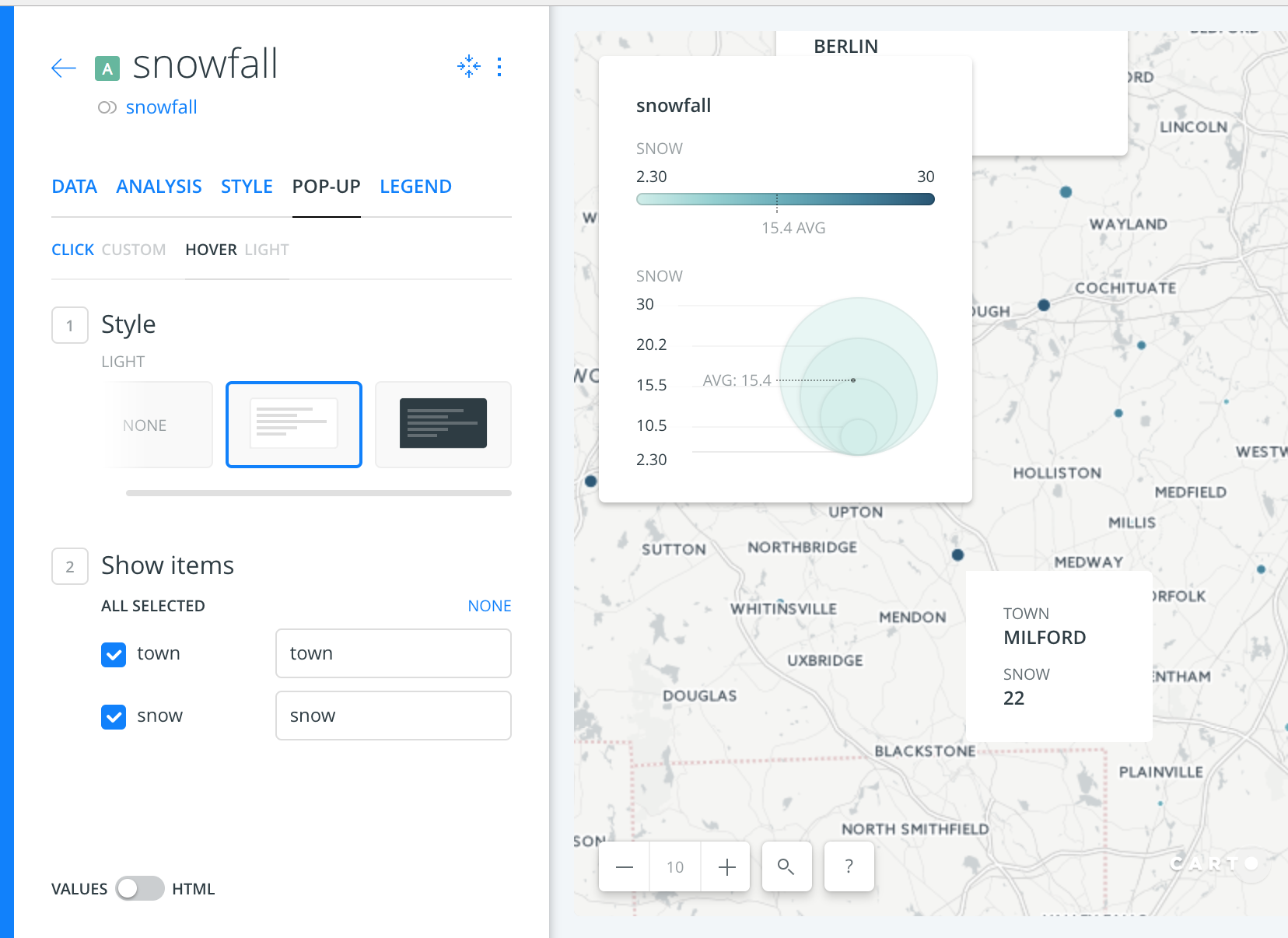Choose the dark pop-up style thumbnail

click(x=443, y=425)
